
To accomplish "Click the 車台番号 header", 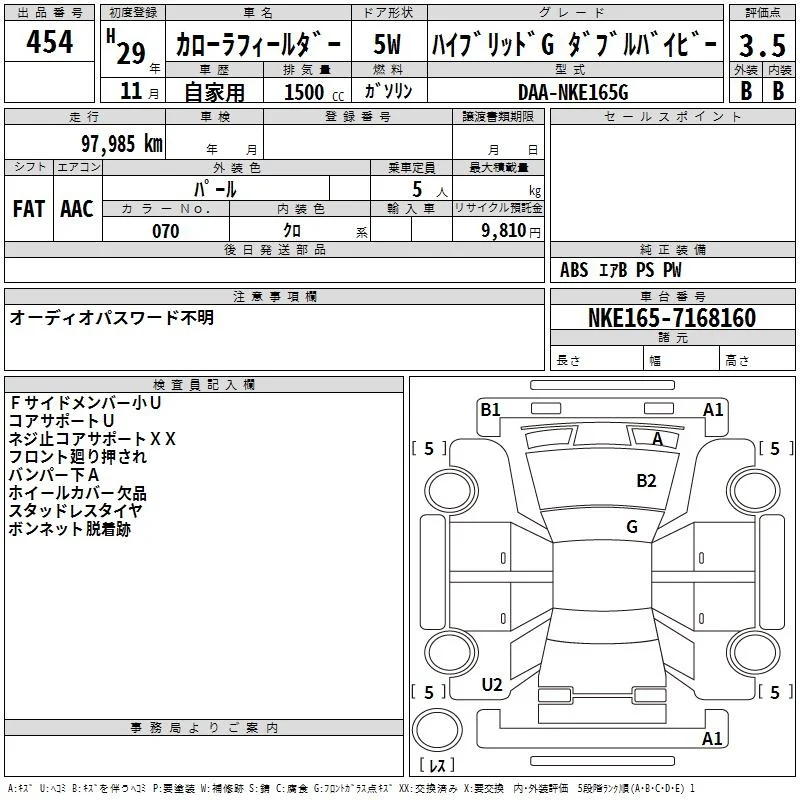I will point(672,296).
